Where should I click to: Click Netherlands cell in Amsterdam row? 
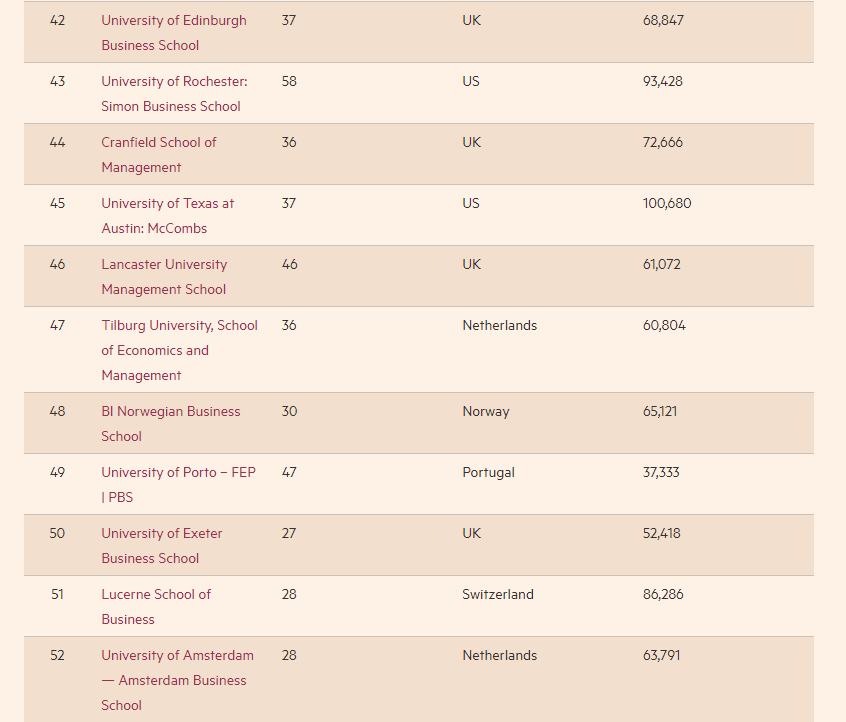click(x=500, y=655)
